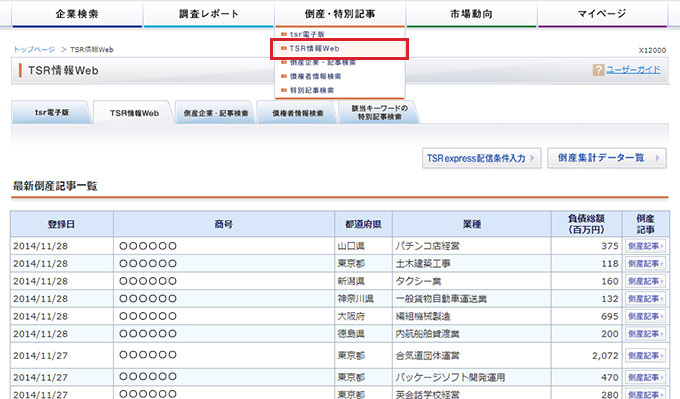
Task: Click the TSRexpress配信条件入力 button
Action: (x=481, y=158)
